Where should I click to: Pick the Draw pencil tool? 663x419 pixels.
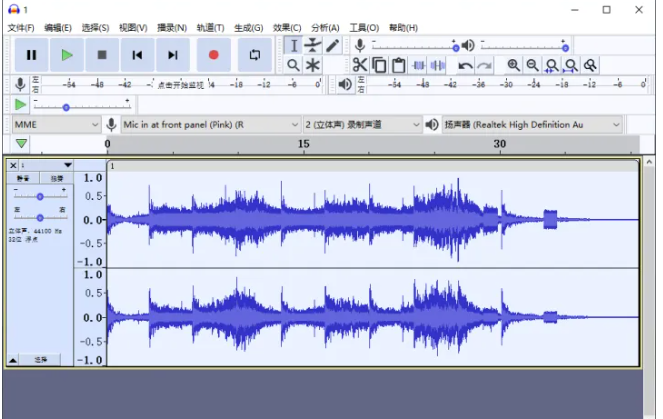[x=333, y=46]
